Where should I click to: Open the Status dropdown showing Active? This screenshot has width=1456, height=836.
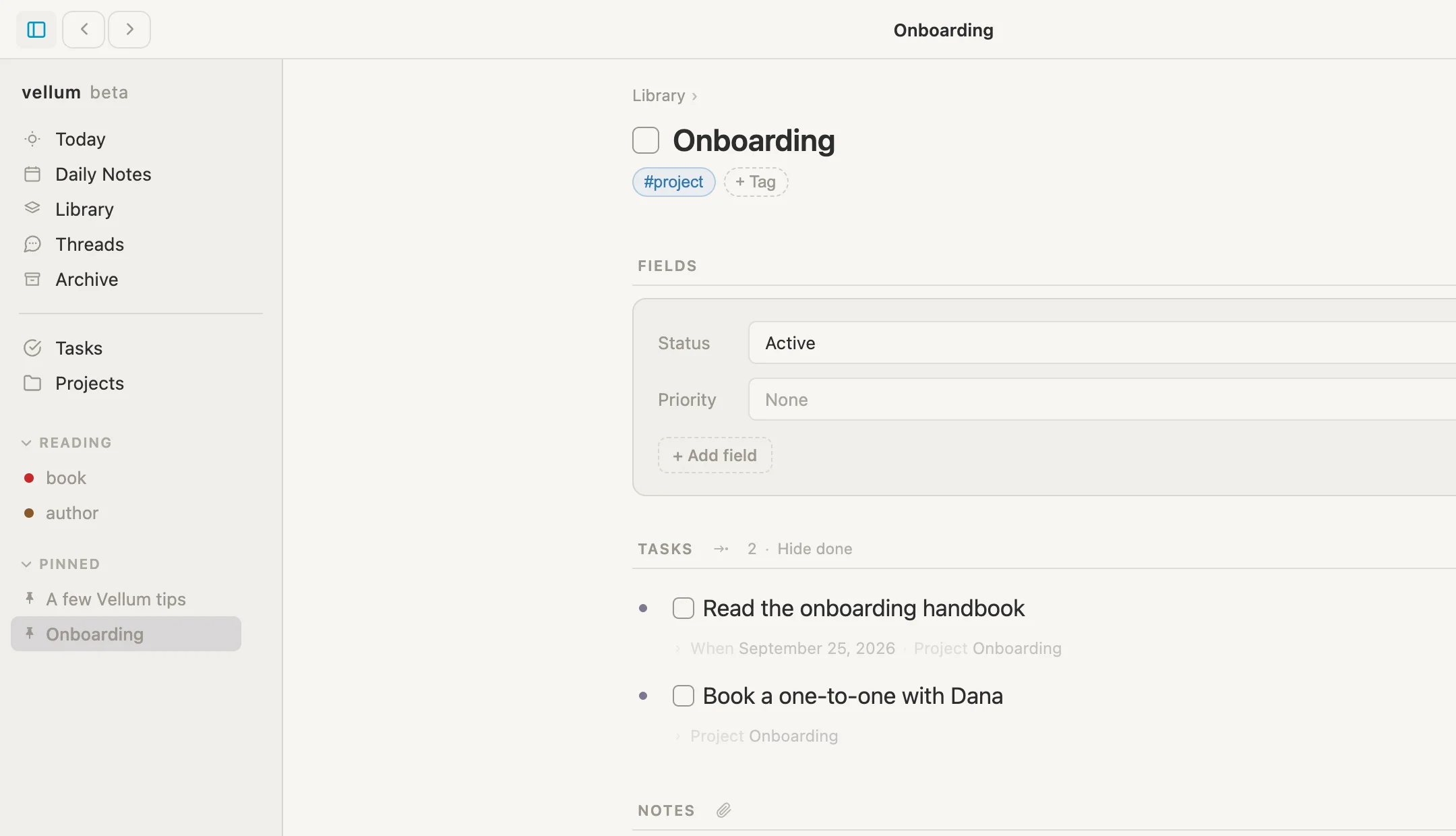[x=1102, y=342]
